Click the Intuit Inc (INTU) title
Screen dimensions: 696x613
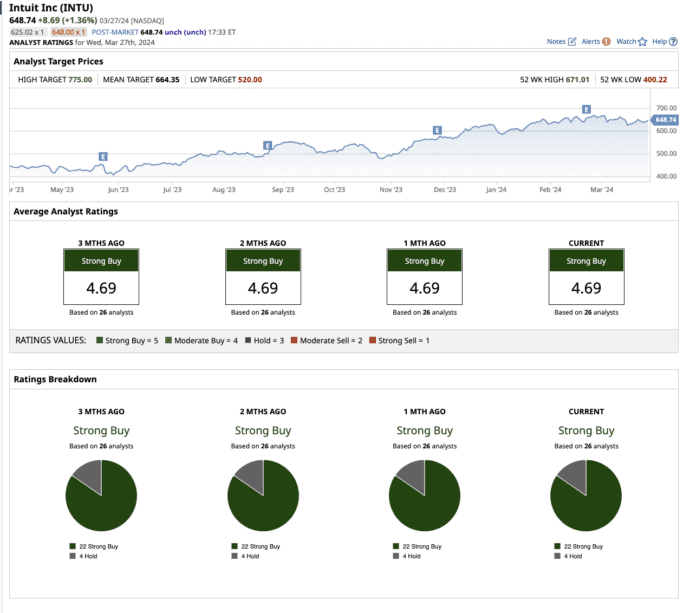pyautogui.click(x=52, y=8)
